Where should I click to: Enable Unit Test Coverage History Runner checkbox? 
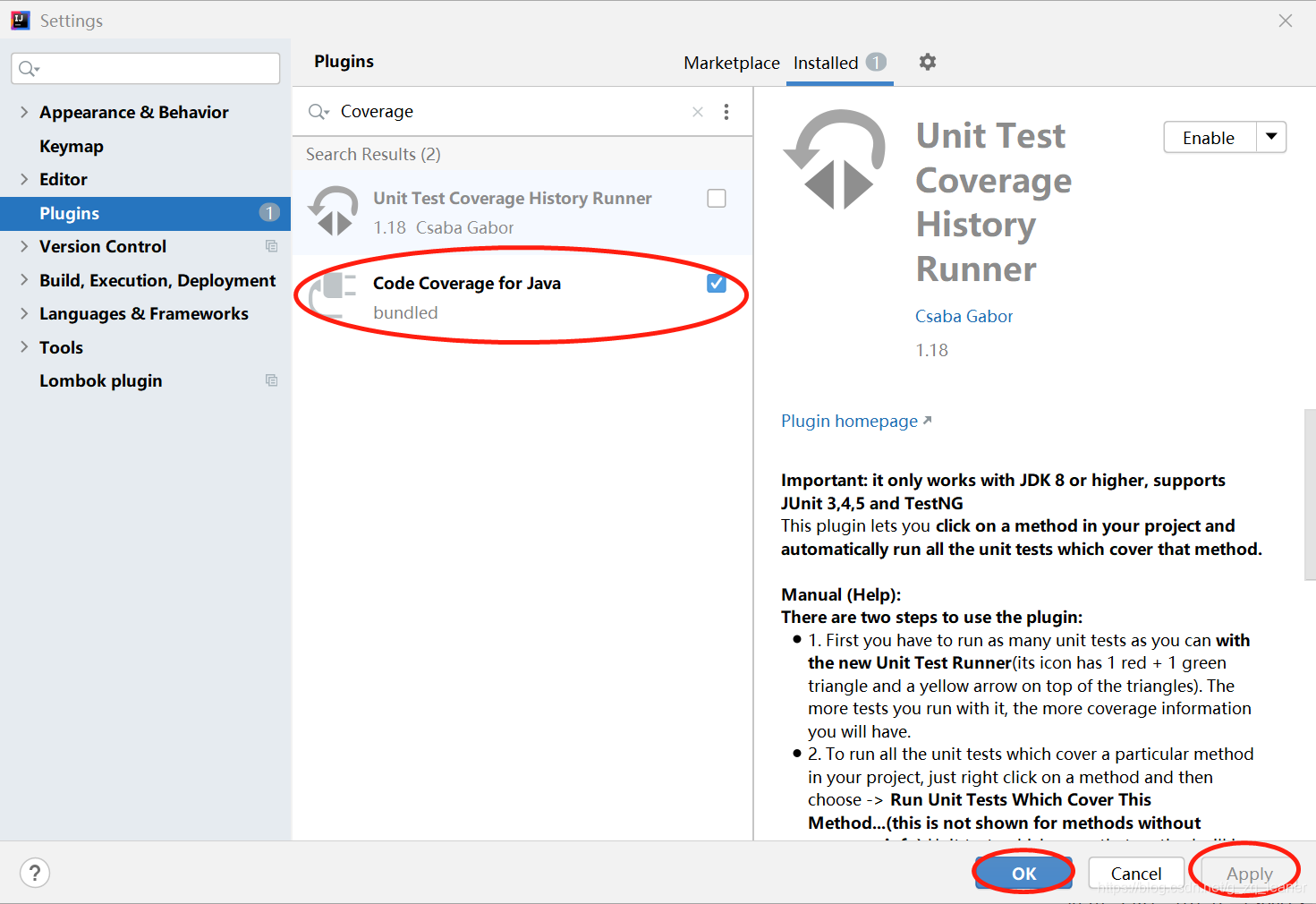[717, 199]
